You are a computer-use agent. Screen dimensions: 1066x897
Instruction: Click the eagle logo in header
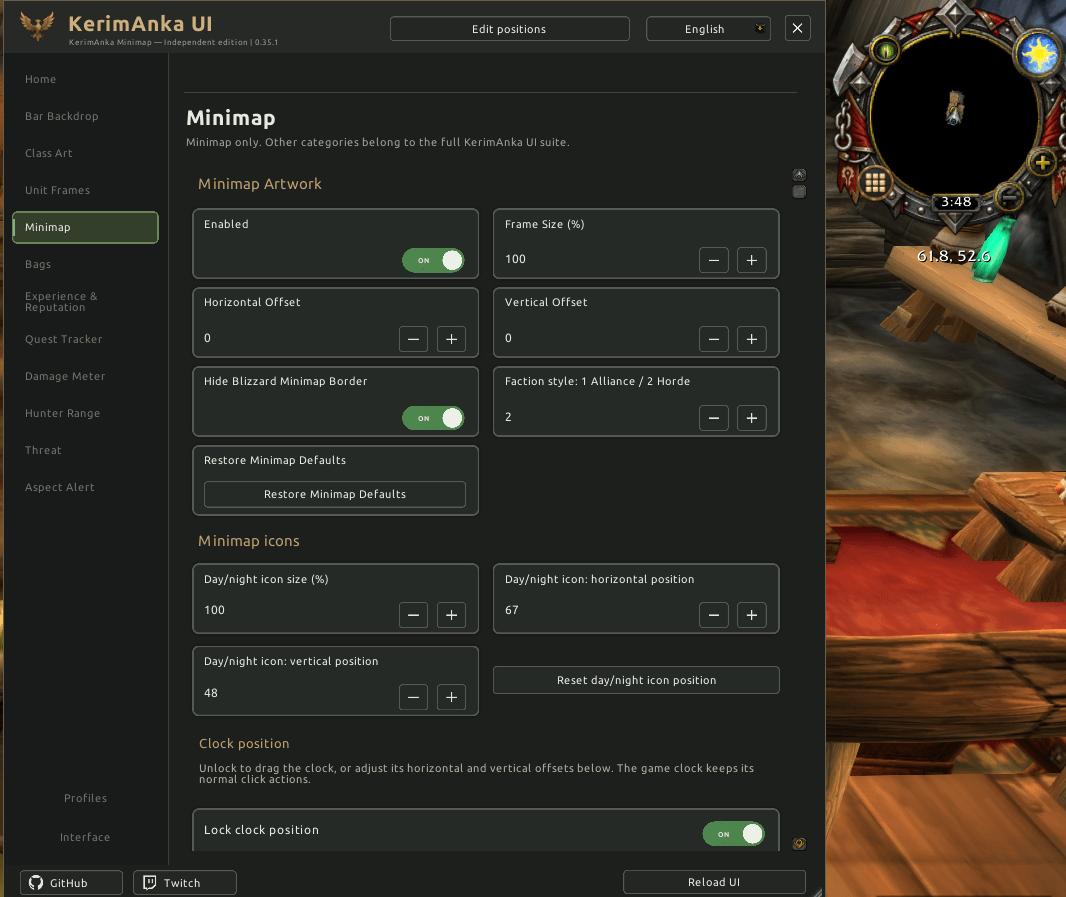click(x=37, y=26)
